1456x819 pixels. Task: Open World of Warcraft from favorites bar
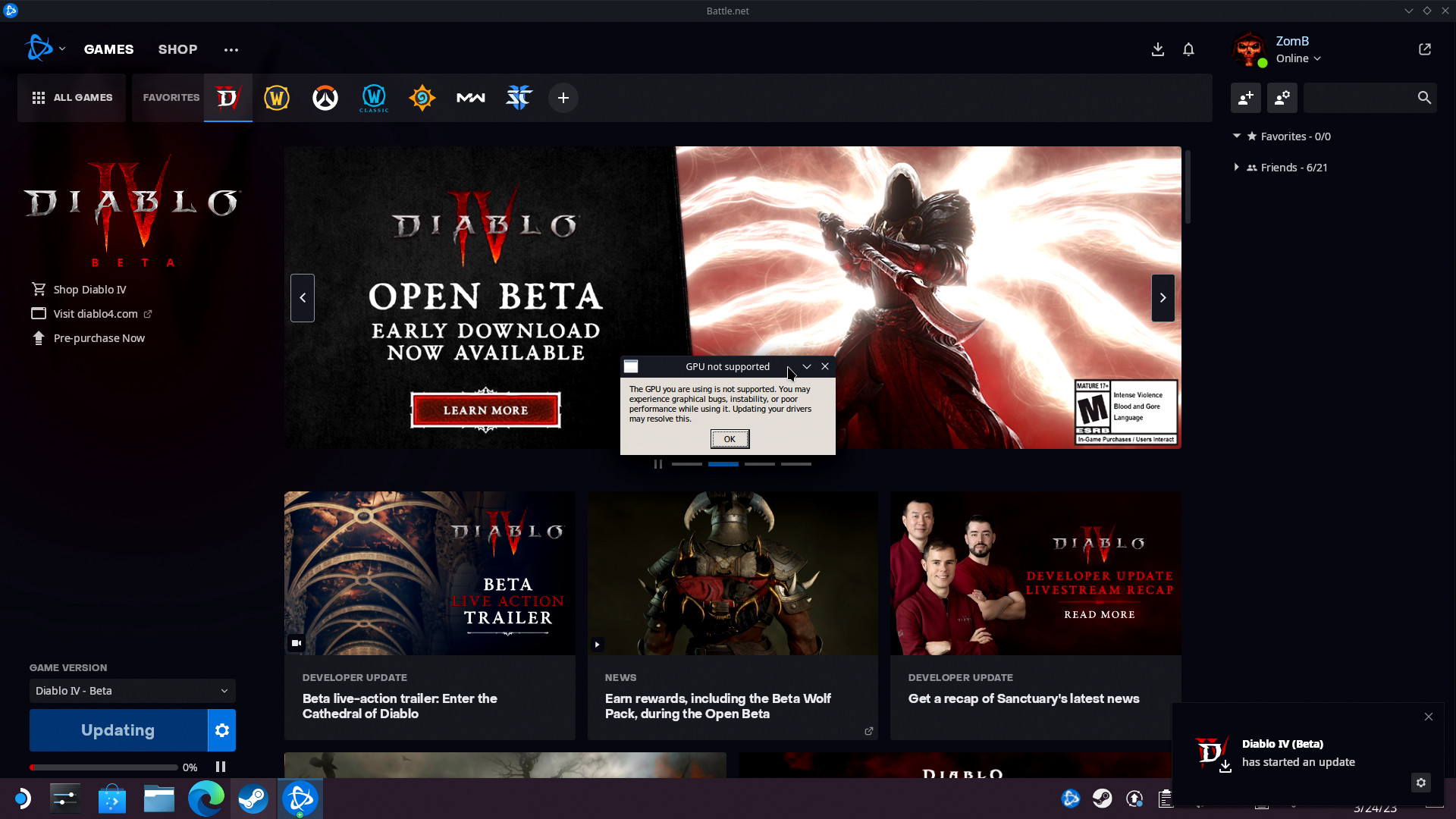pos(277,98)
